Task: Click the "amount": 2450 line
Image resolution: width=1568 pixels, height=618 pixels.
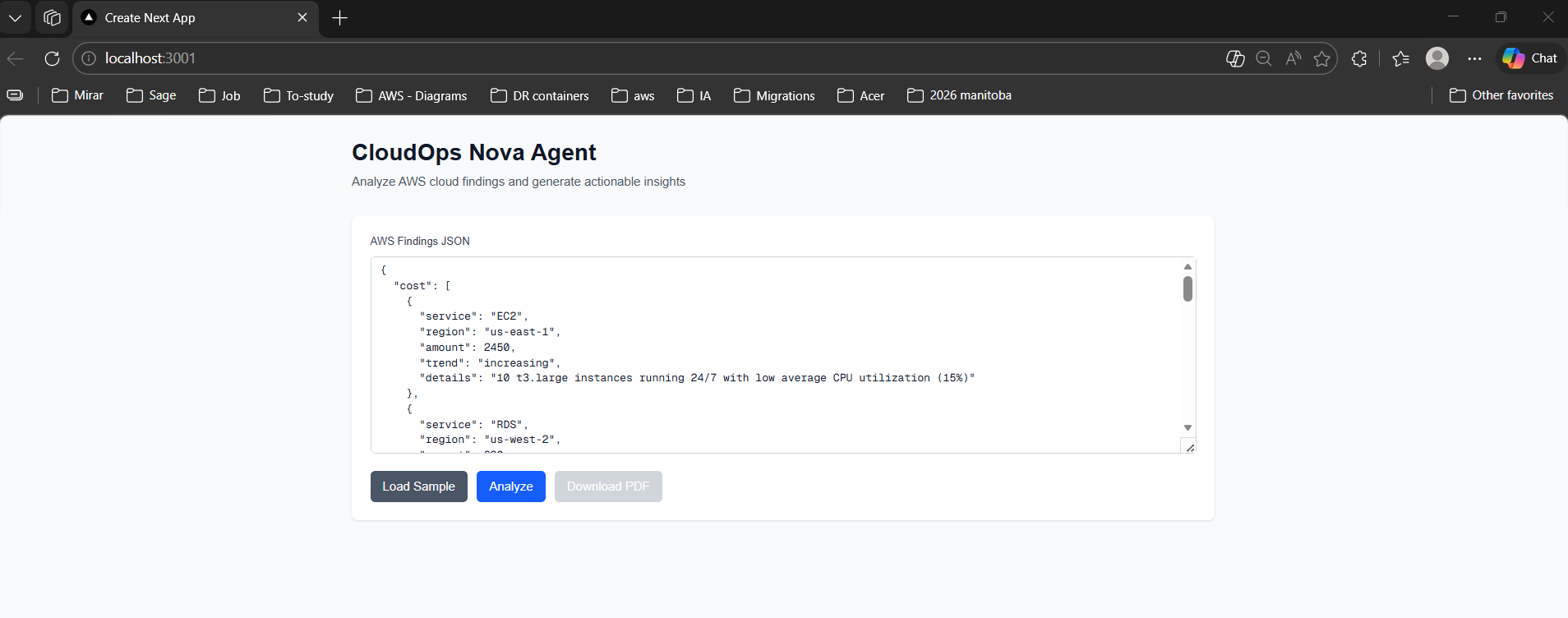Action: (x=468, y=348)
